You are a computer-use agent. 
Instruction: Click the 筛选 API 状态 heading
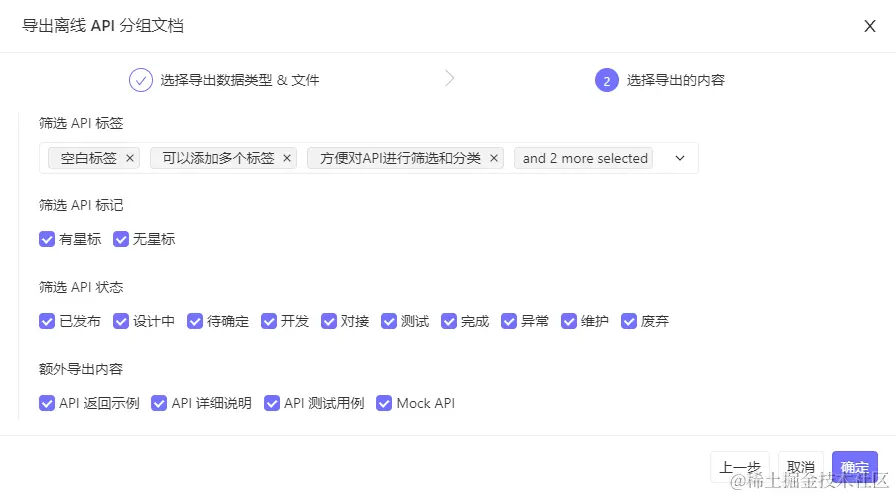tap(81, 287)
